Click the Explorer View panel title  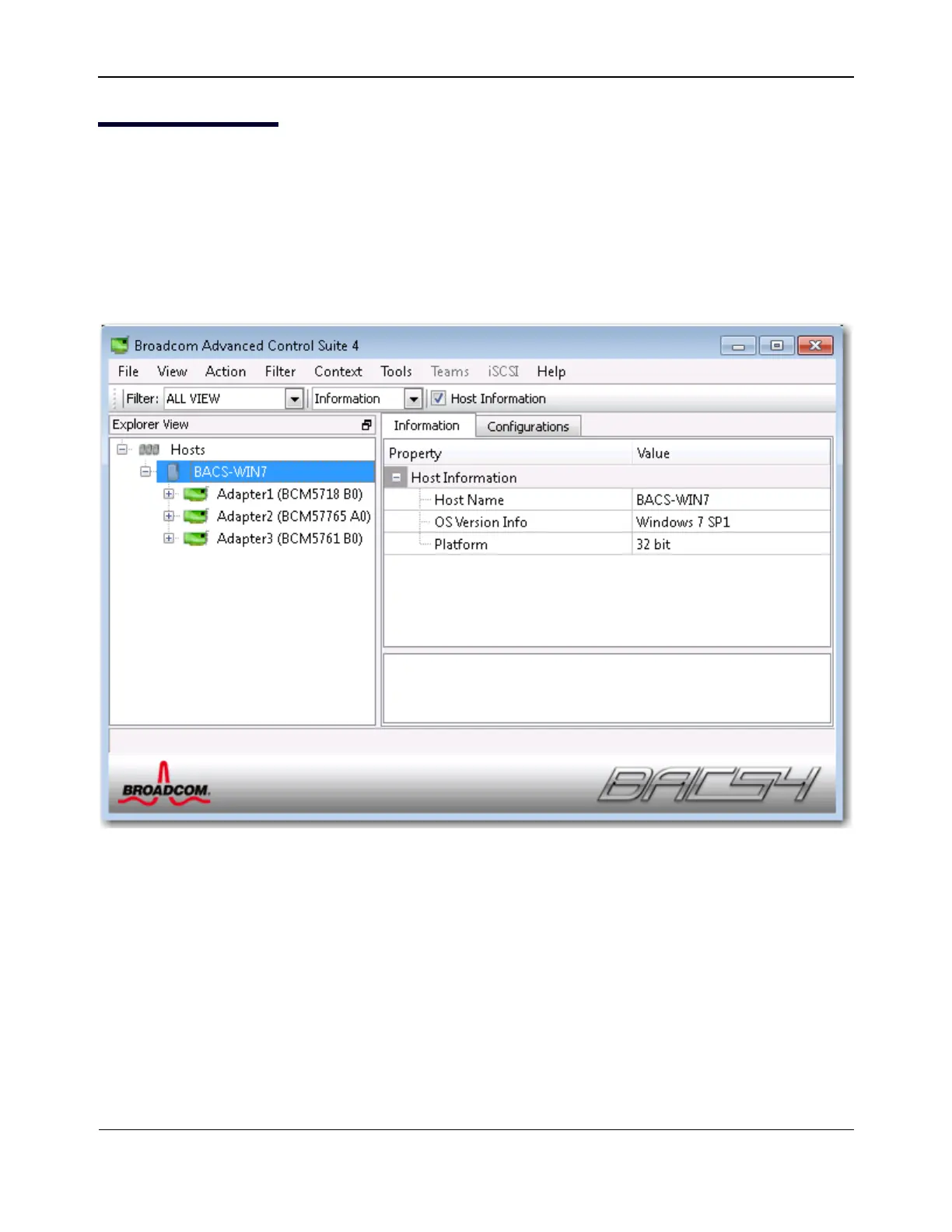click(150, 425)
